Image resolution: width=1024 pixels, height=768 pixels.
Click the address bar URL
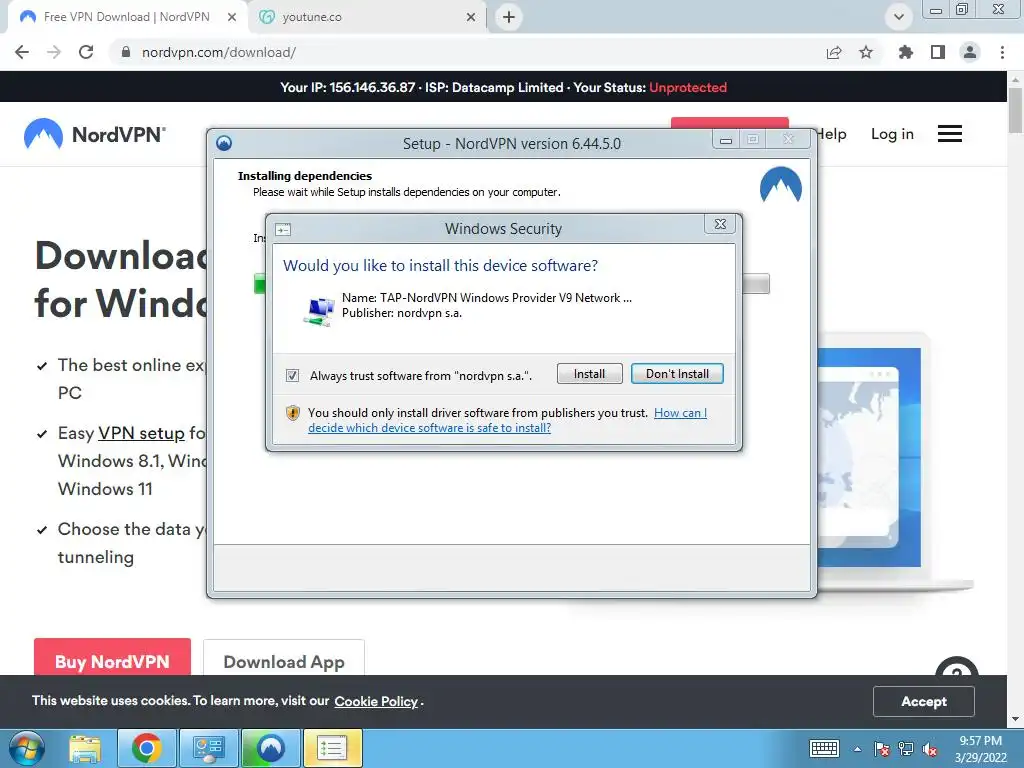point(219,52)
